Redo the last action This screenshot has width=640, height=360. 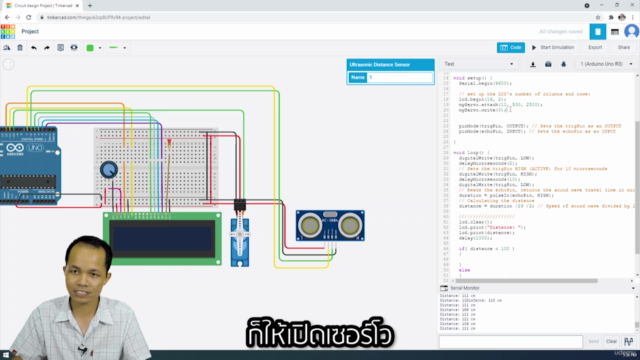(47, 48)
